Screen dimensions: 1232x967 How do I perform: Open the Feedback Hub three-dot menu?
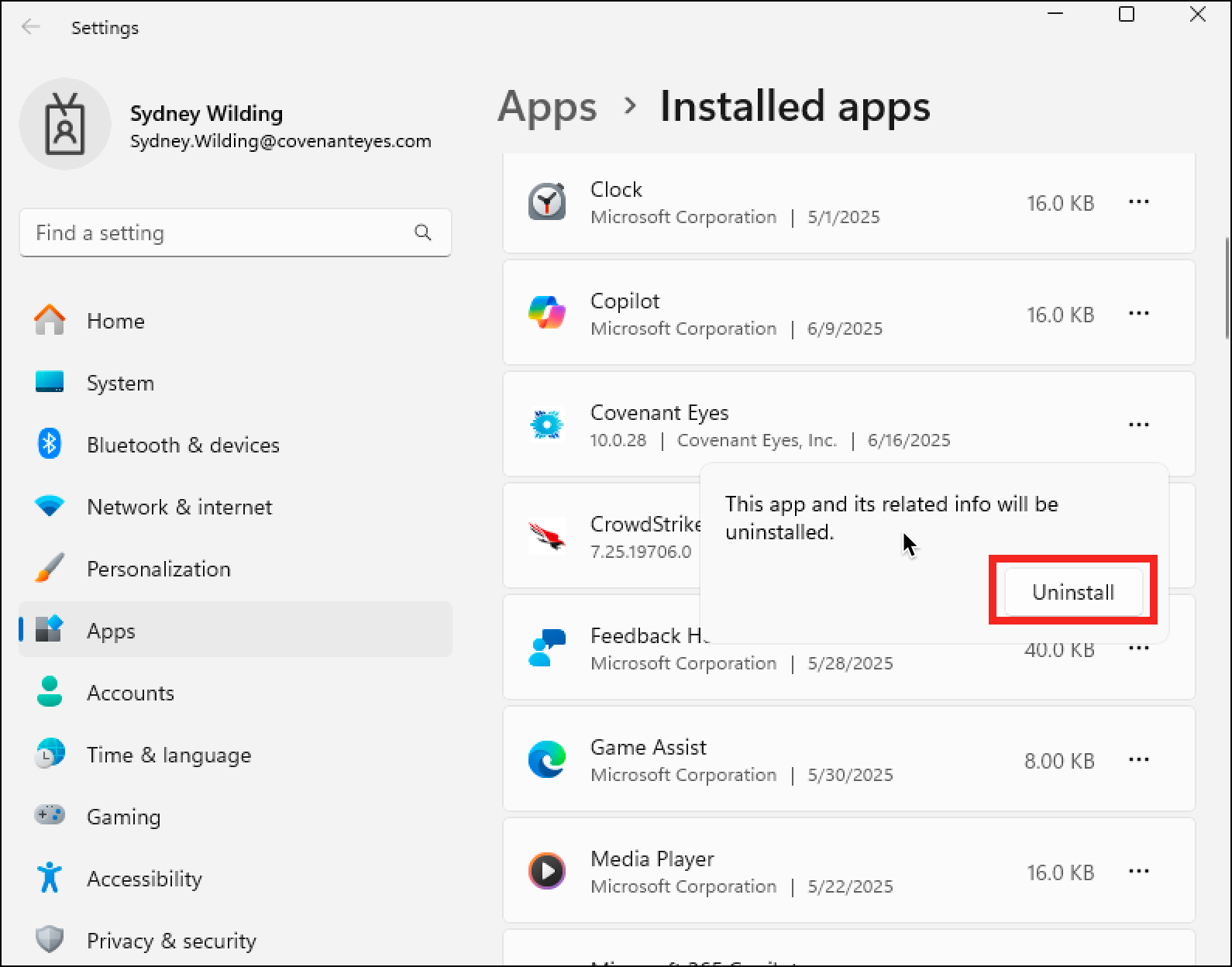point(1138,648)
